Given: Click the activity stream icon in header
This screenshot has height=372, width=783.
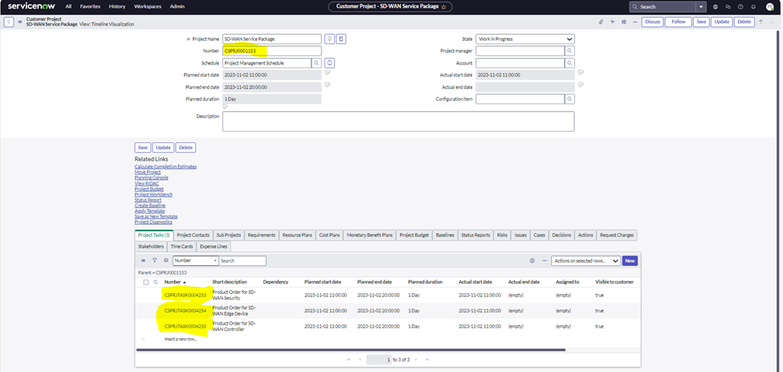Looking at the screenshot, I should click(612, 22).
